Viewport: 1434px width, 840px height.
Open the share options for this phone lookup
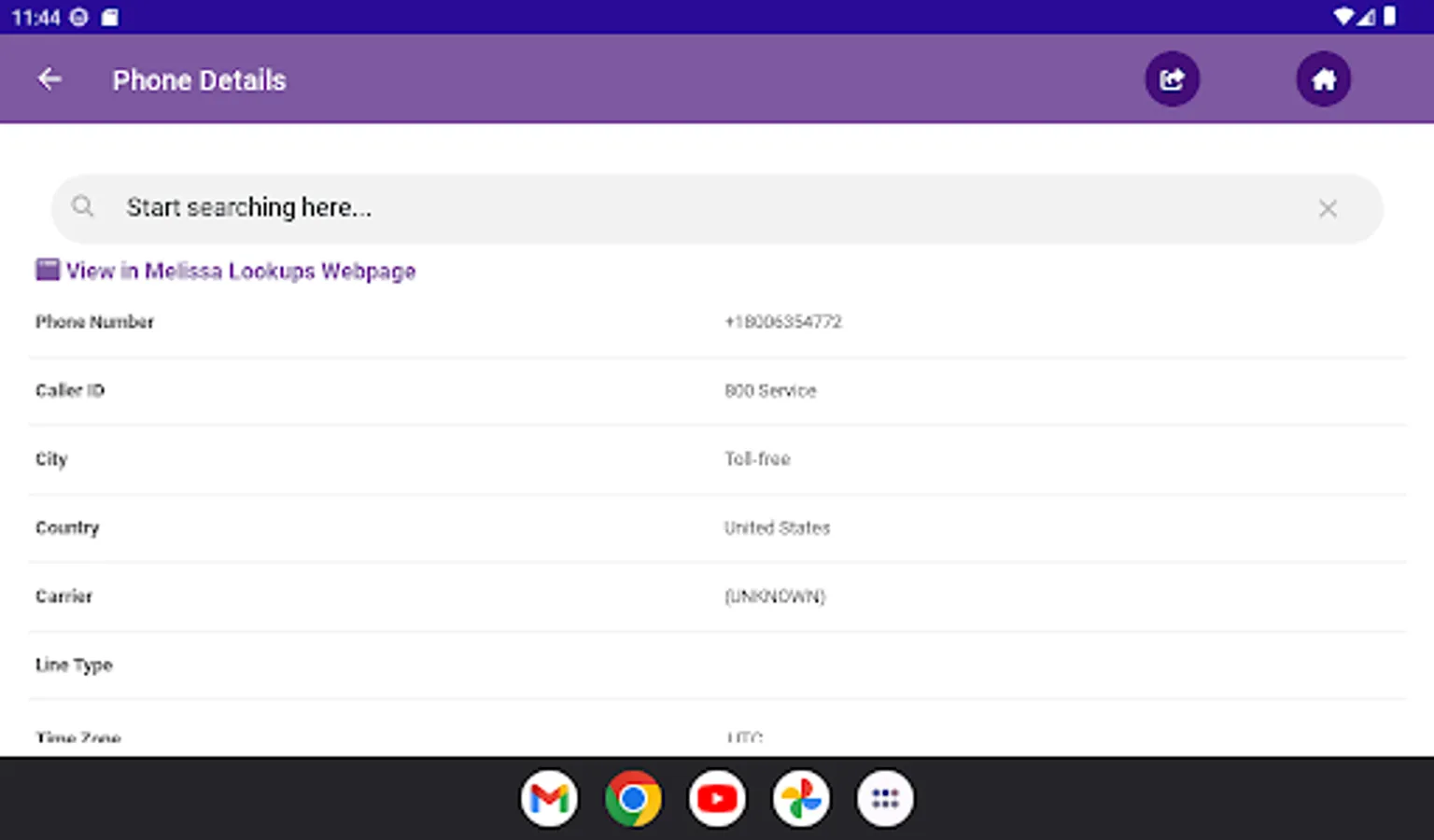pos(1172,79)
